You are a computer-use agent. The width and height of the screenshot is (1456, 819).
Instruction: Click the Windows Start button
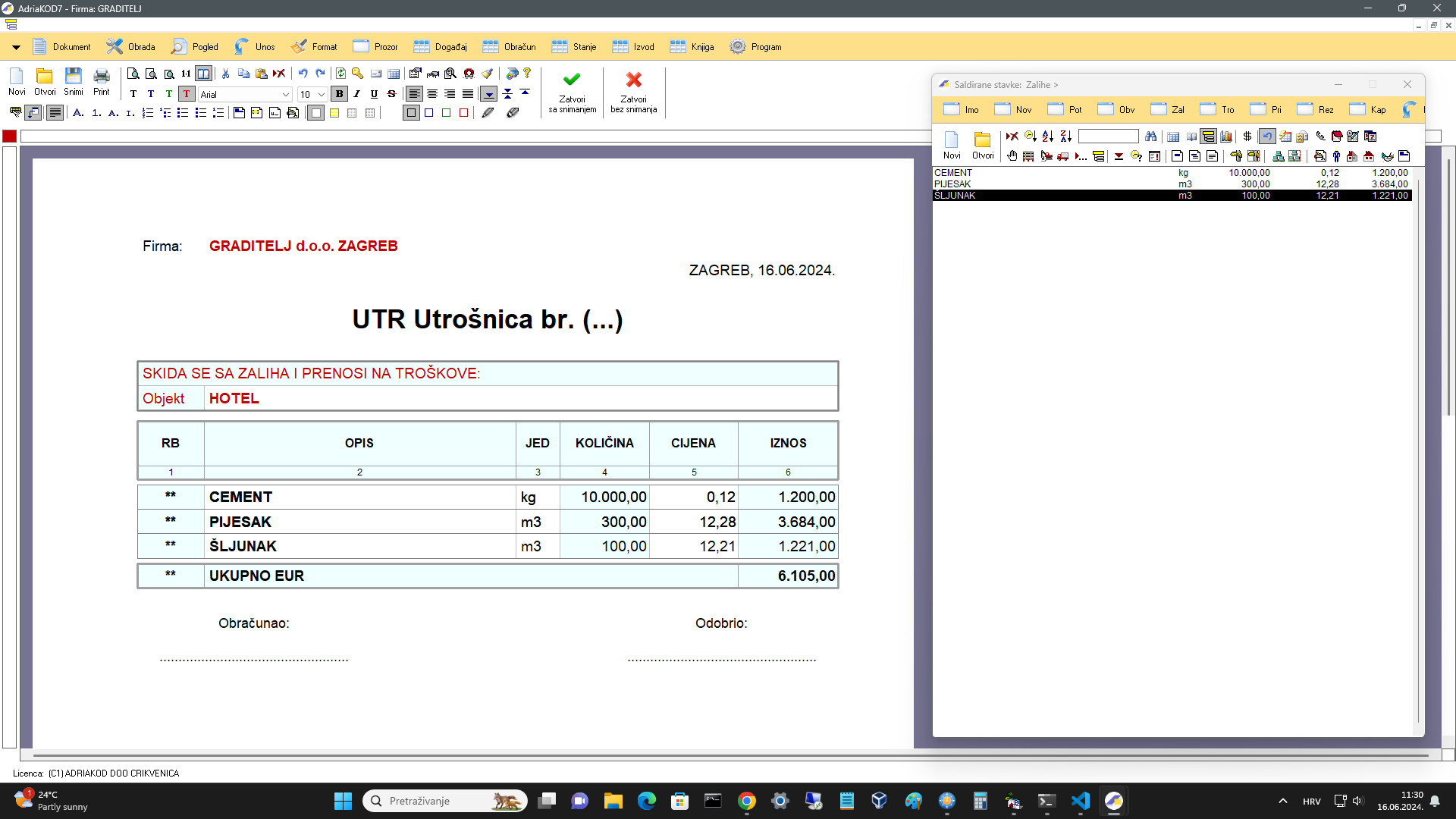(x=343, y=801)
